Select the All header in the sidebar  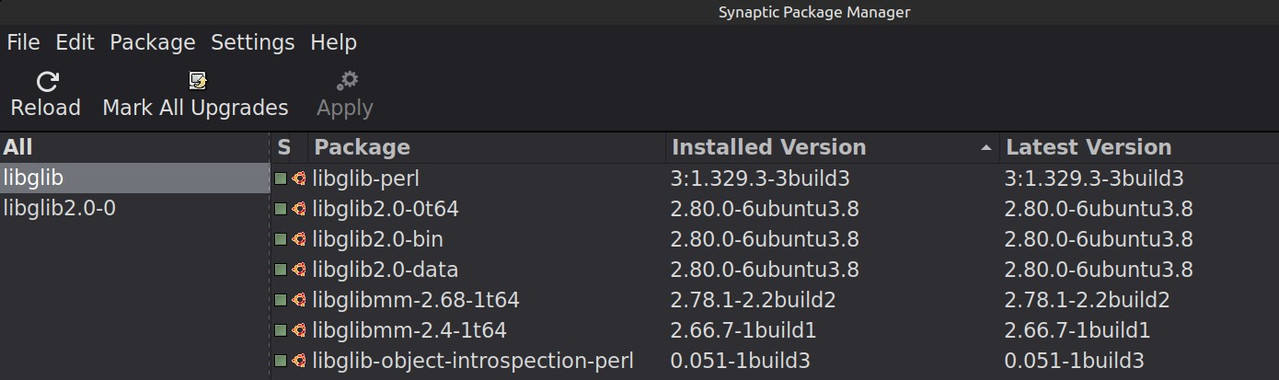(x=135, y=147)
